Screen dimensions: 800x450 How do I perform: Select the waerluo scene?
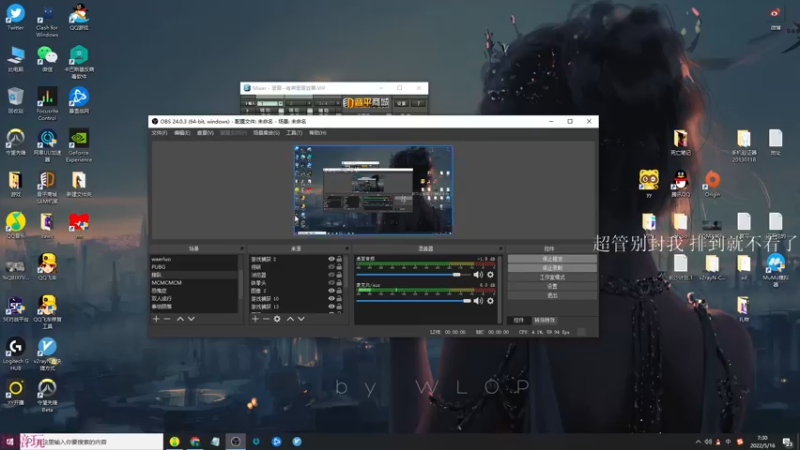(194, 259)
